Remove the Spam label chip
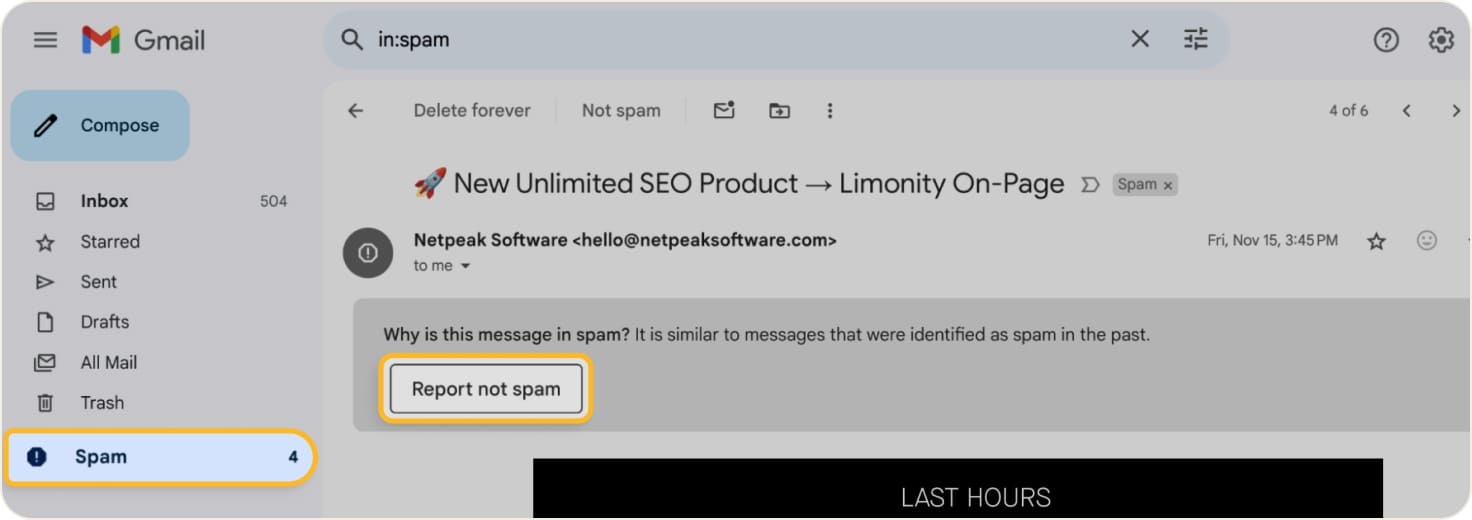The height and width of the screenshot is (520, 1472). point(1167,186)
